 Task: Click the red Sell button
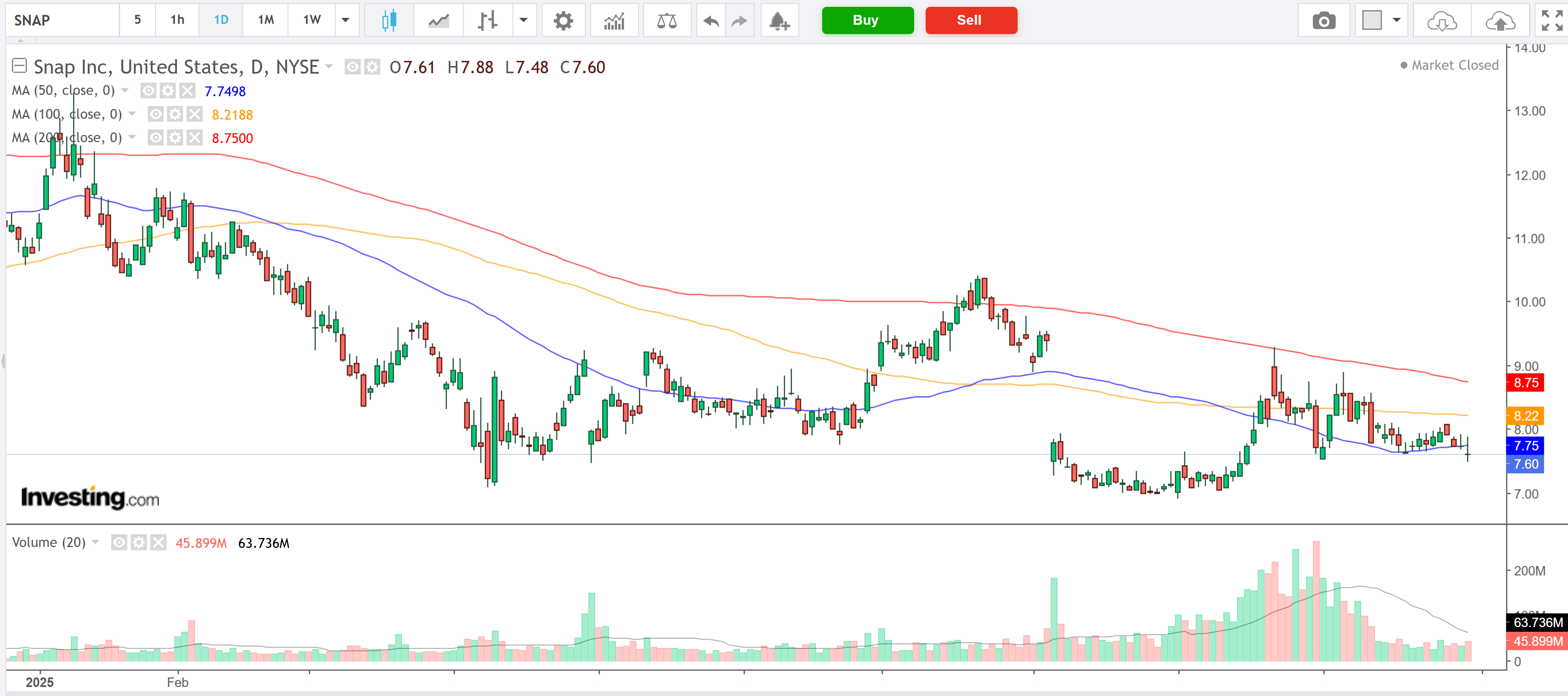970,20
